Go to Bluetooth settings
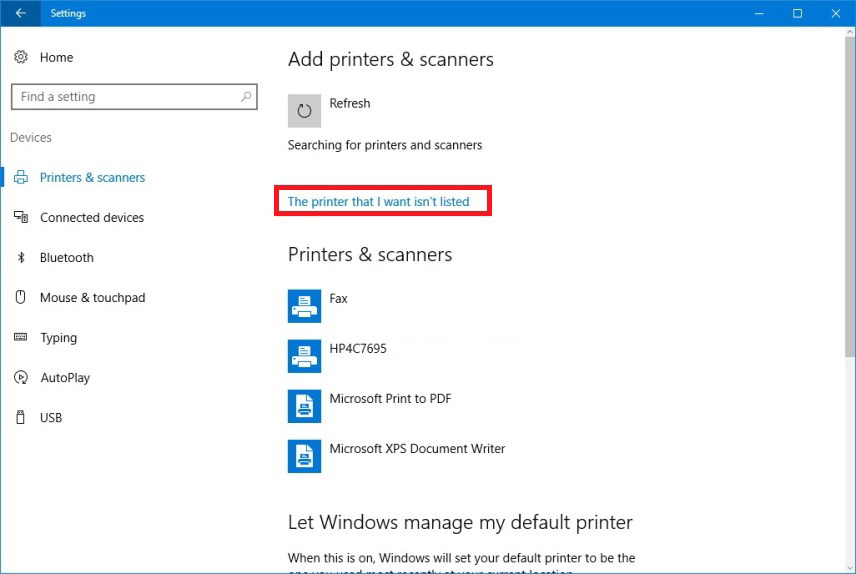 [67, 258]
